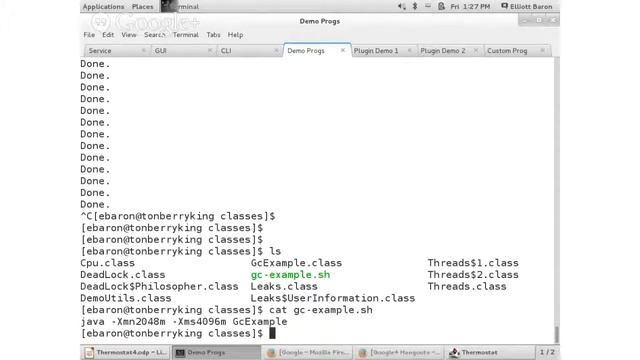
Task: Switch to Google+ Hangouts in taskbar
Action: coord(398,352)
